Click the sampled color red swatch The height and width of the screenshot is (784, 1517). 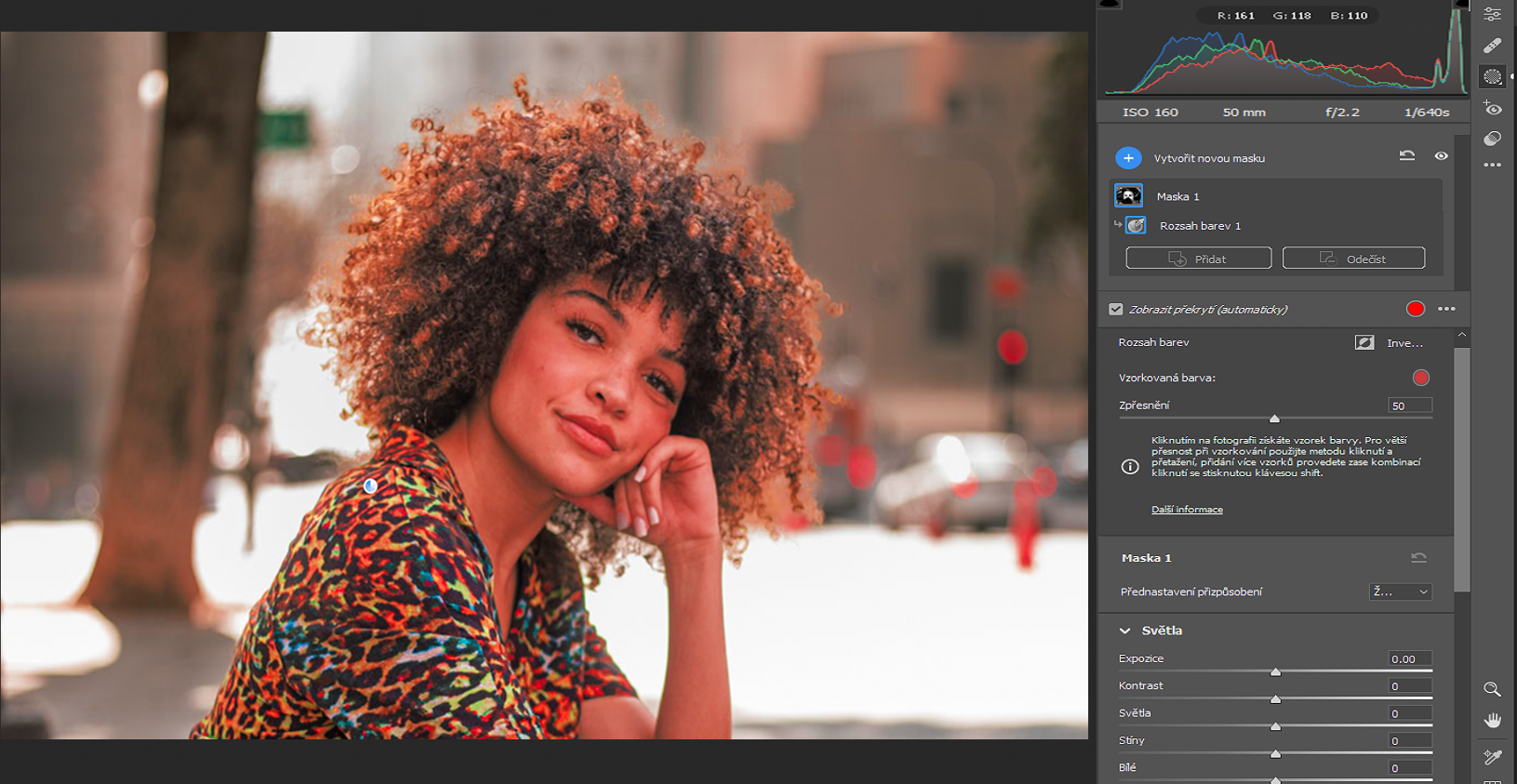[x=1420, y=378]
